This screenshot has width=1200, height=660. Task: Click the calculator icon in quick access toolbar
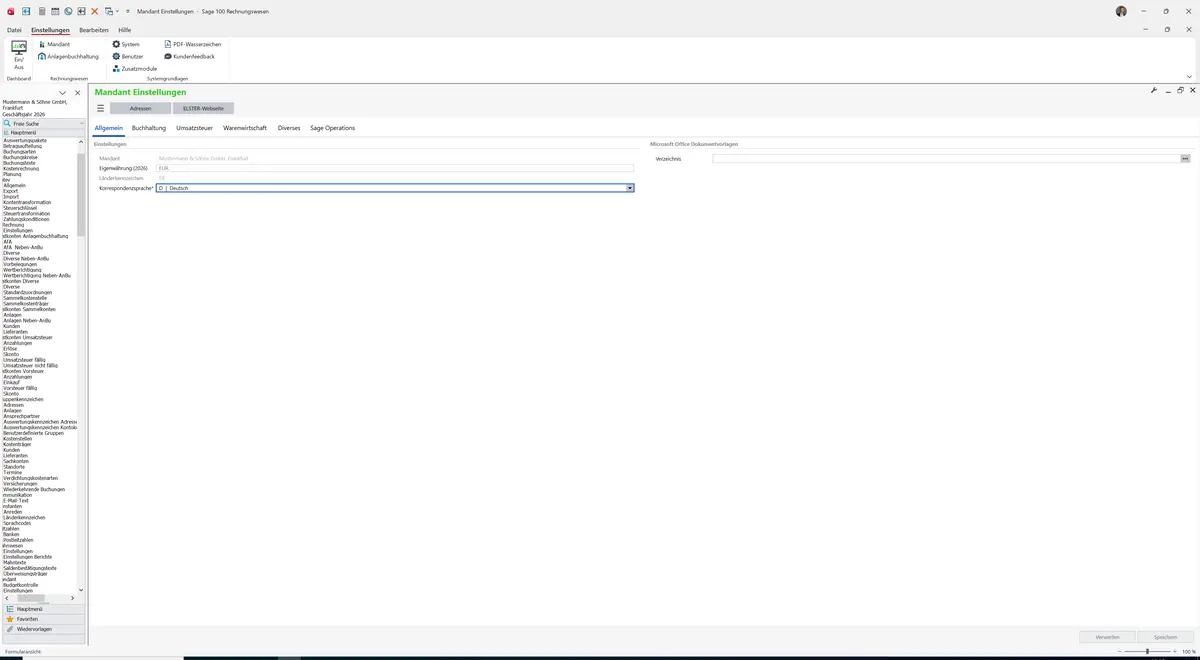tap(41, 11)
